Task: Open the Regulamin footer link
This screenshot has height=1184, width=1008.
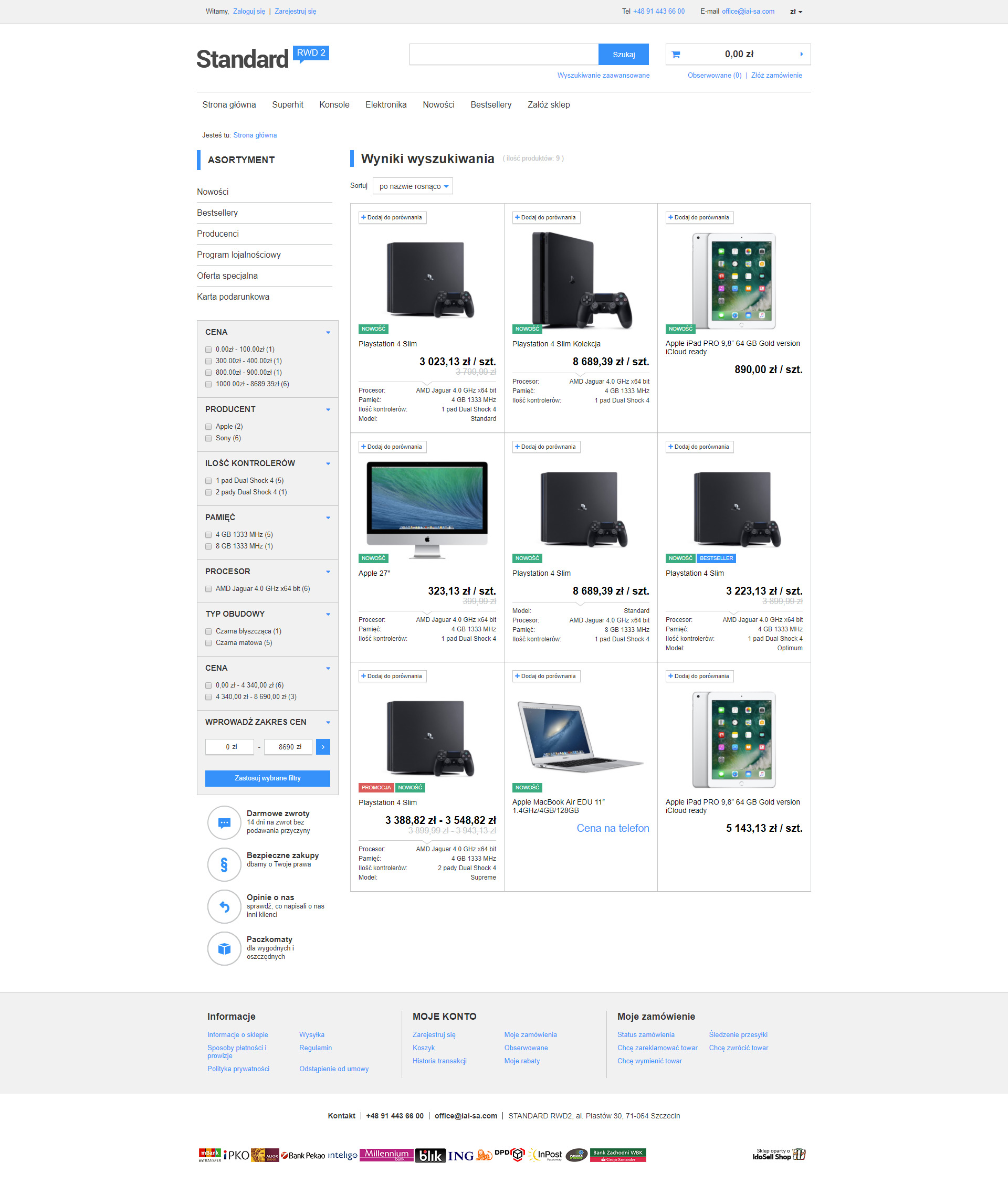Action: [x=316, y=1048]
